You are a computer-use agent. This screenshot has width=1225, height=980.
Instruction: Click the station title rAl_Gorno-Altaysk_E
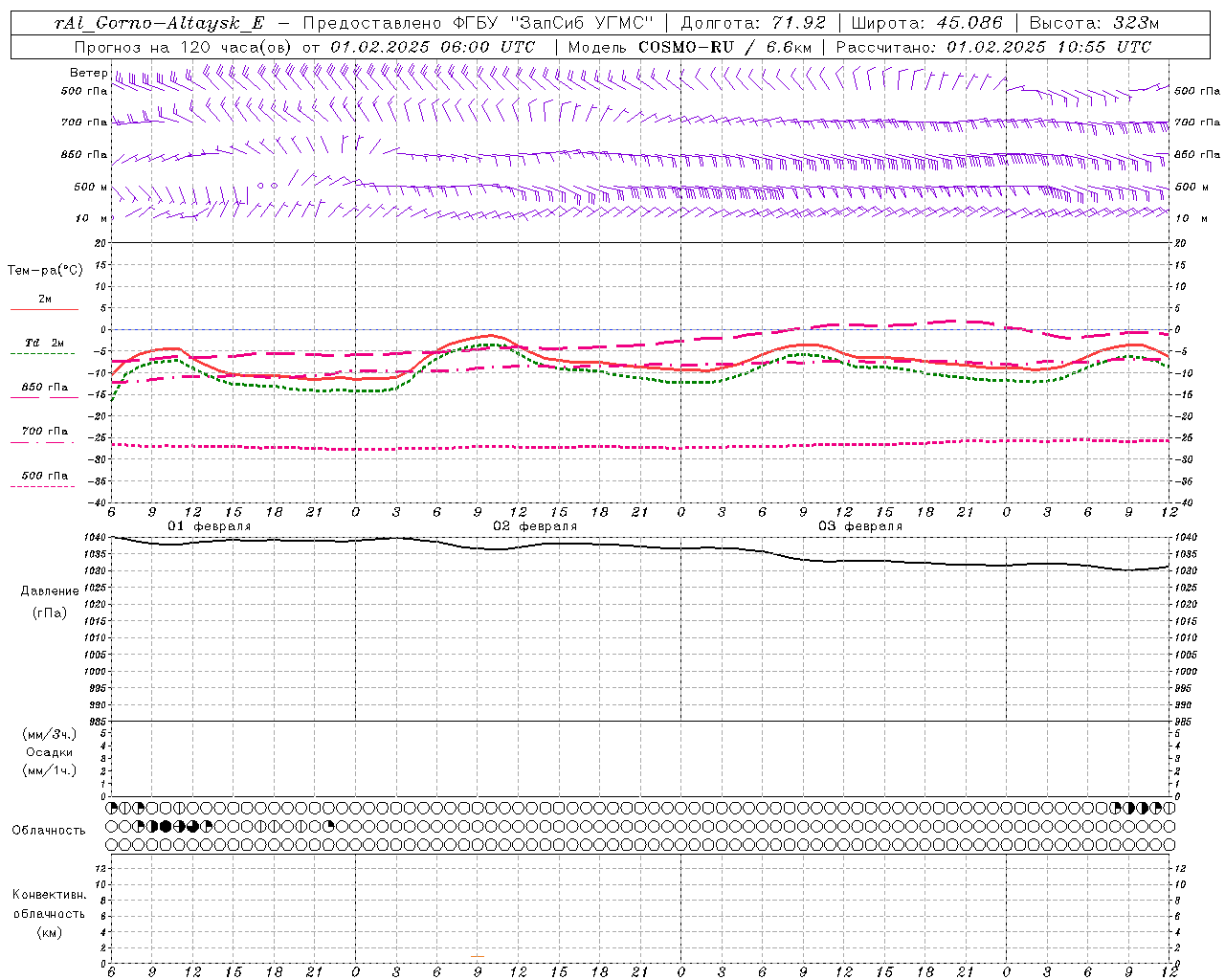pos(159,23)
